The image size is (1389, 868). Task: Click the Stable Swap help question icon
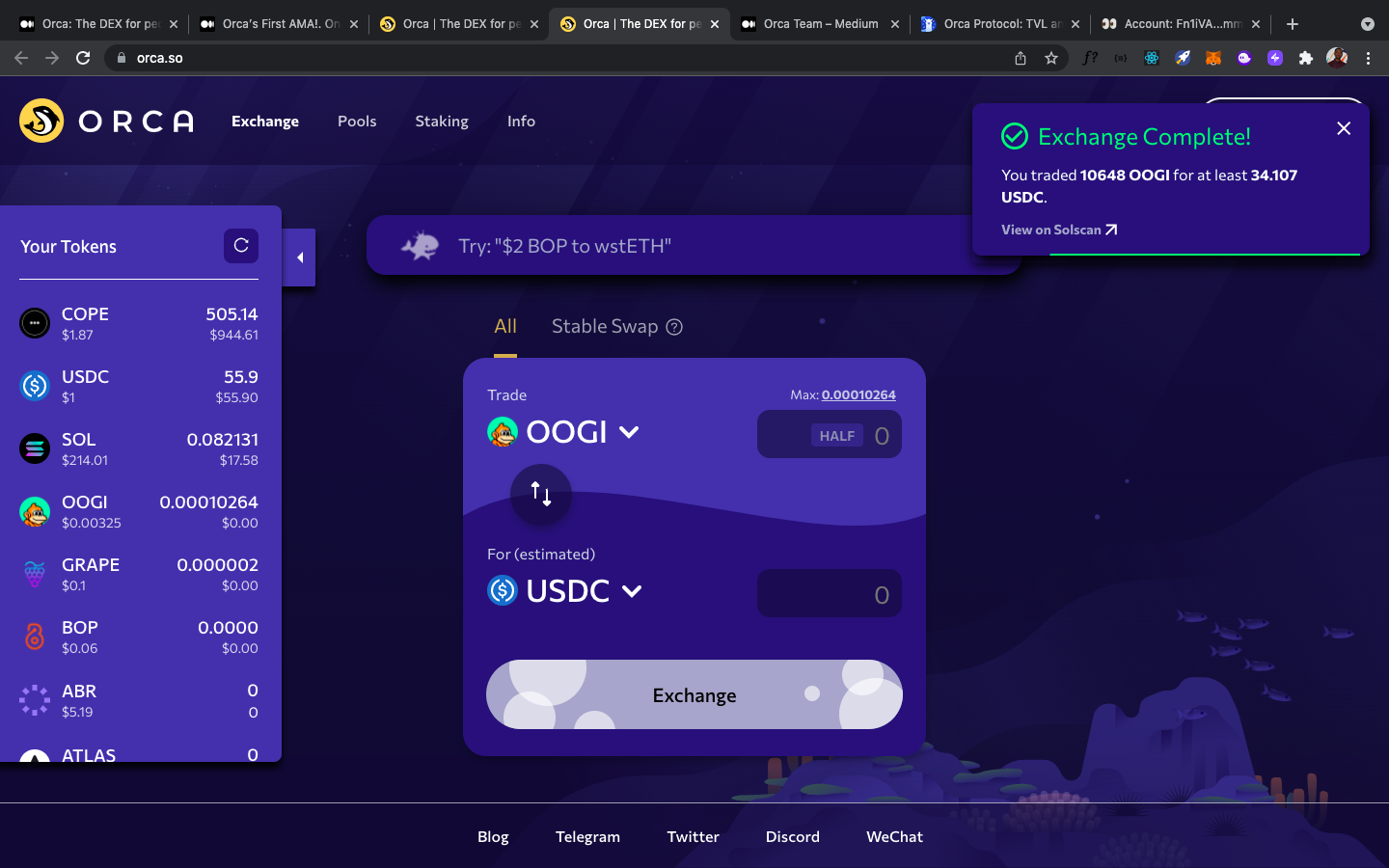coord(674,327)
